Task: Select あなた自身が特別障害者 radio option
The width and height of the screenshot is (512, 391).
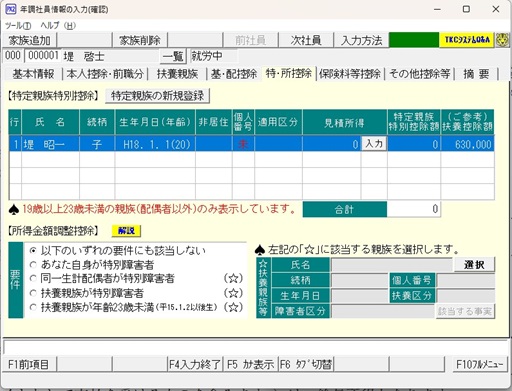Action: click(x=33, y=265)
